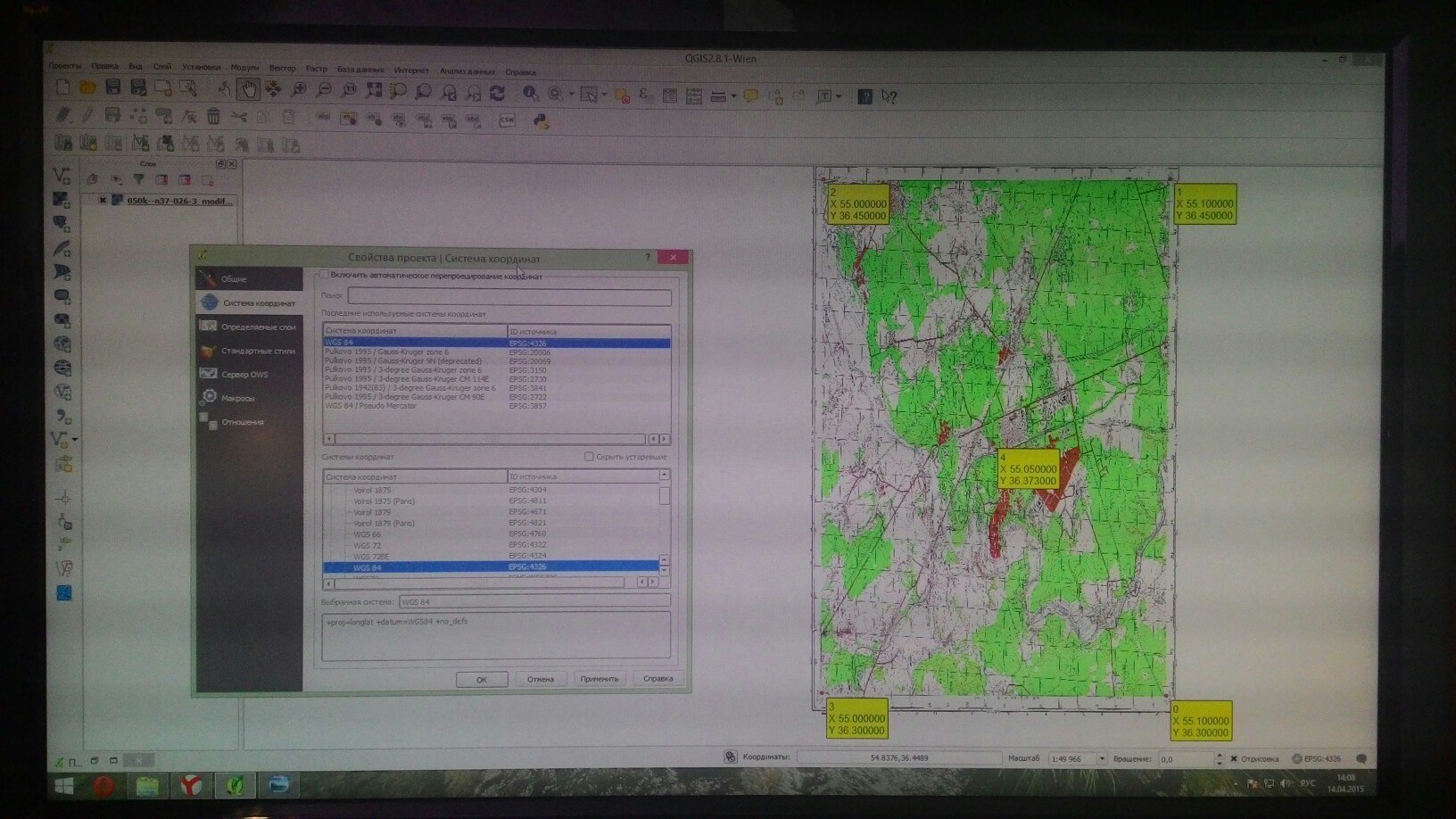Viewport: 1456px width, 819px height.
Task: Enable automatic on-the-fly reprojection checkbox
Action: [x=325, y=275]
